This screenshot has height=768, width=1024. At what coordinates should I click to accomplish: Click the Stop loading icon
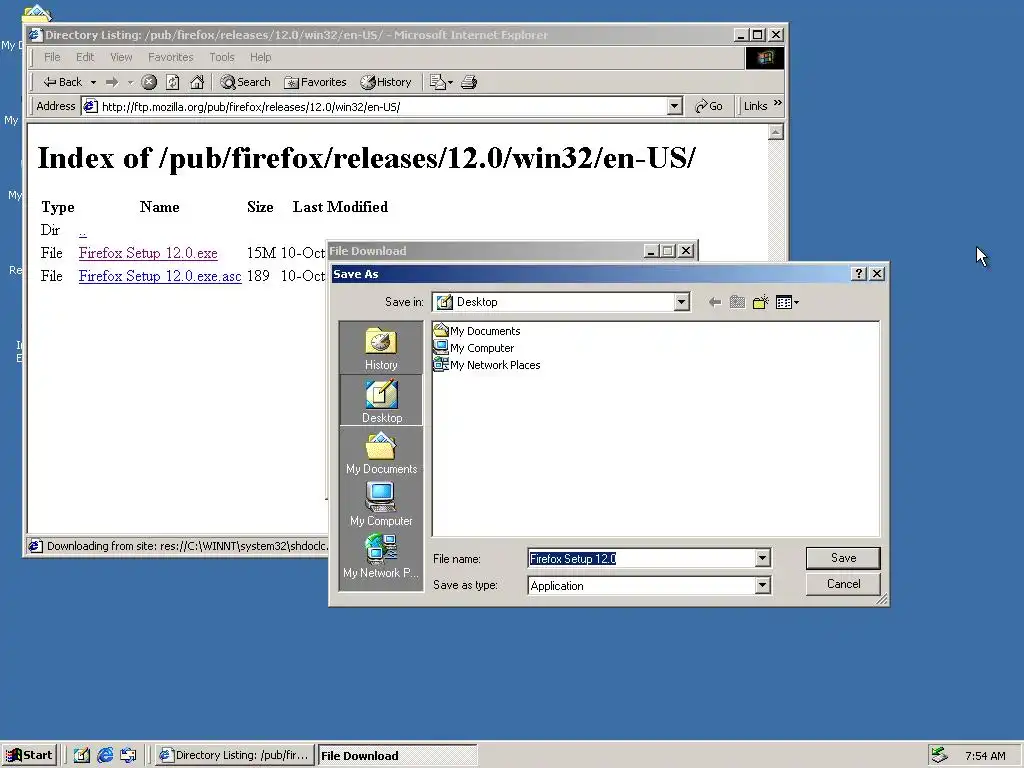pyautogui.click(x=149, y=82)
